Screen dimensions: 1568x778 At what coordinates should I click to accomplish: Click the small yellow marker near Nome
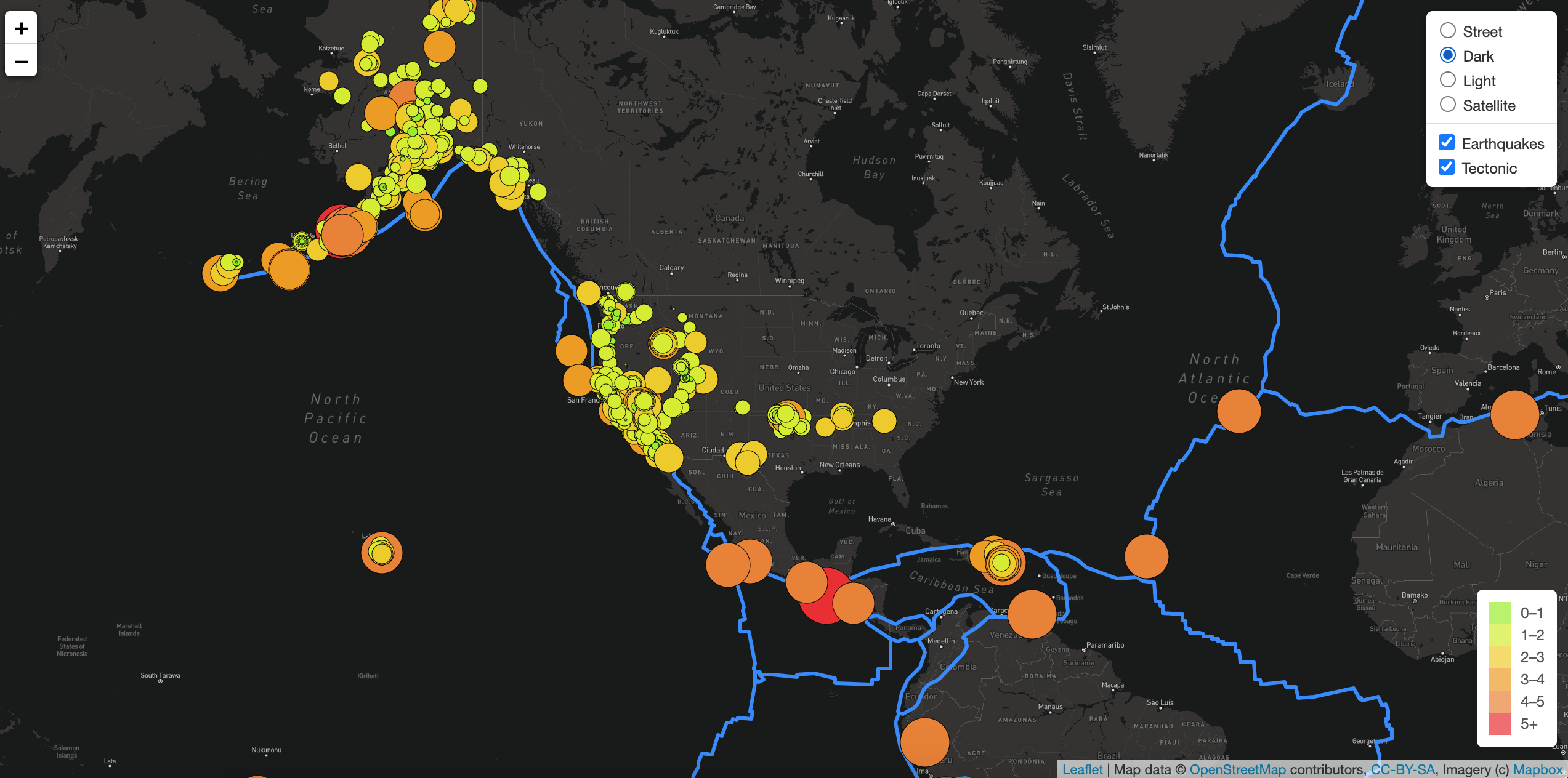pos(329,81)
